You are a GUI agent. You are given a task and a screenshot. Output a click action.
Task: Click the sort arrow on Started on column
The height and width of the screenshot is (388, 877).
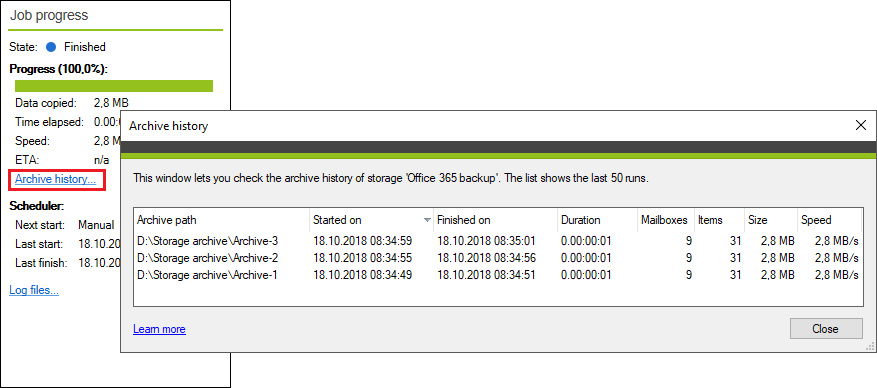tap(427, 220)
